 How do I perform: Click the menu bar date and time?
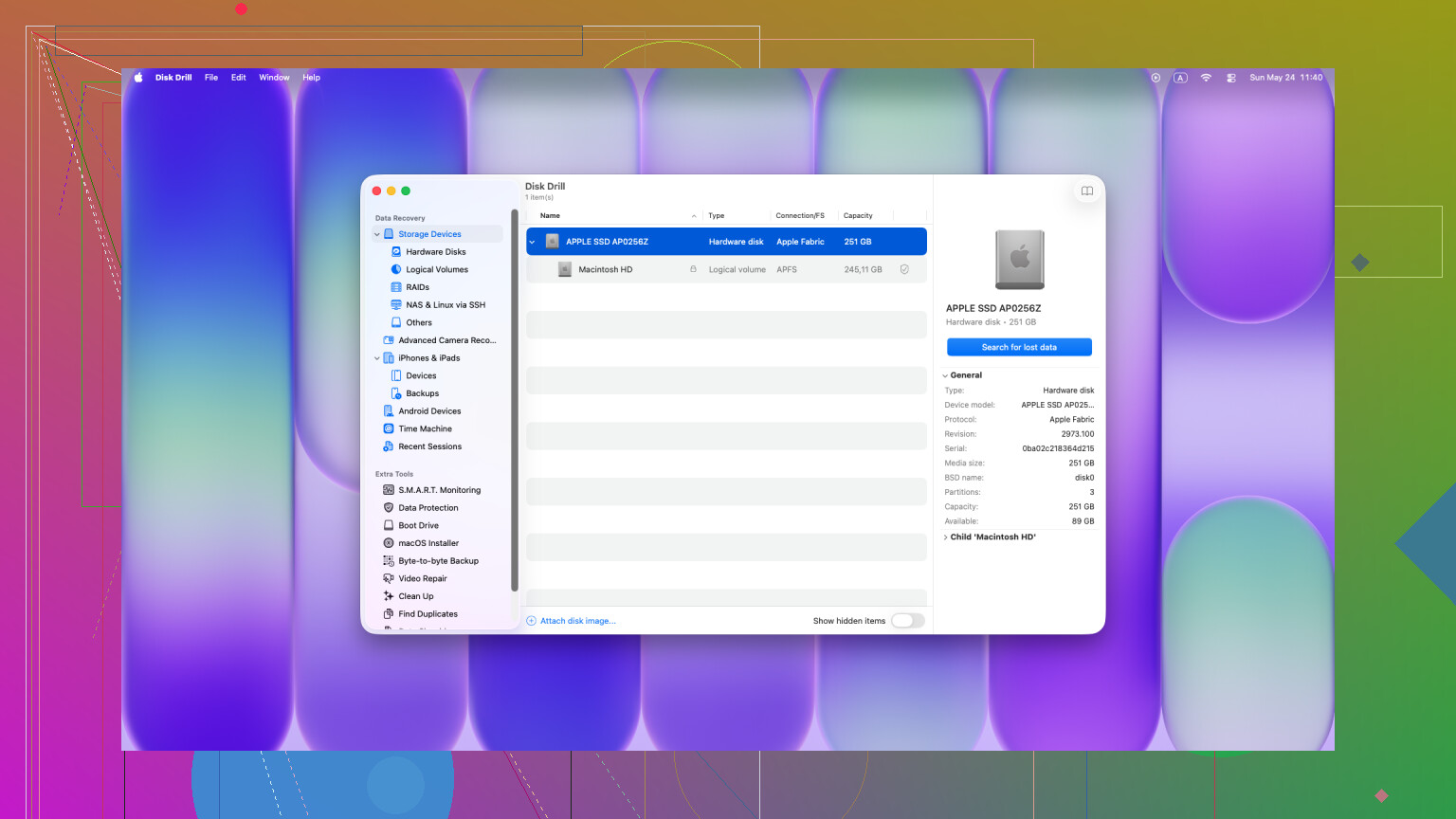(x=1285, y=78)
